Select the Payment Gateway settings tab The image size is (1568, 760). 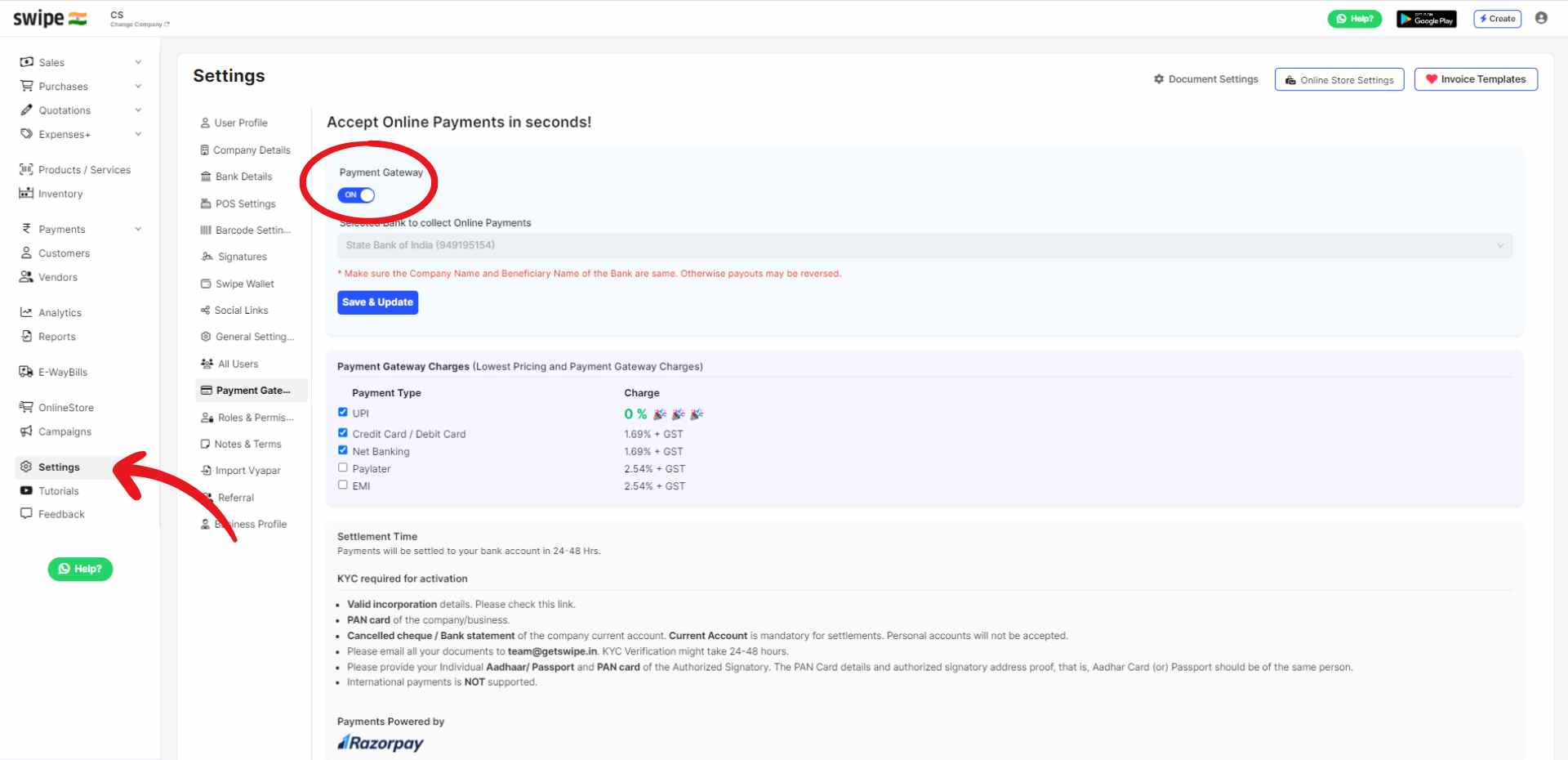(251, 391)
